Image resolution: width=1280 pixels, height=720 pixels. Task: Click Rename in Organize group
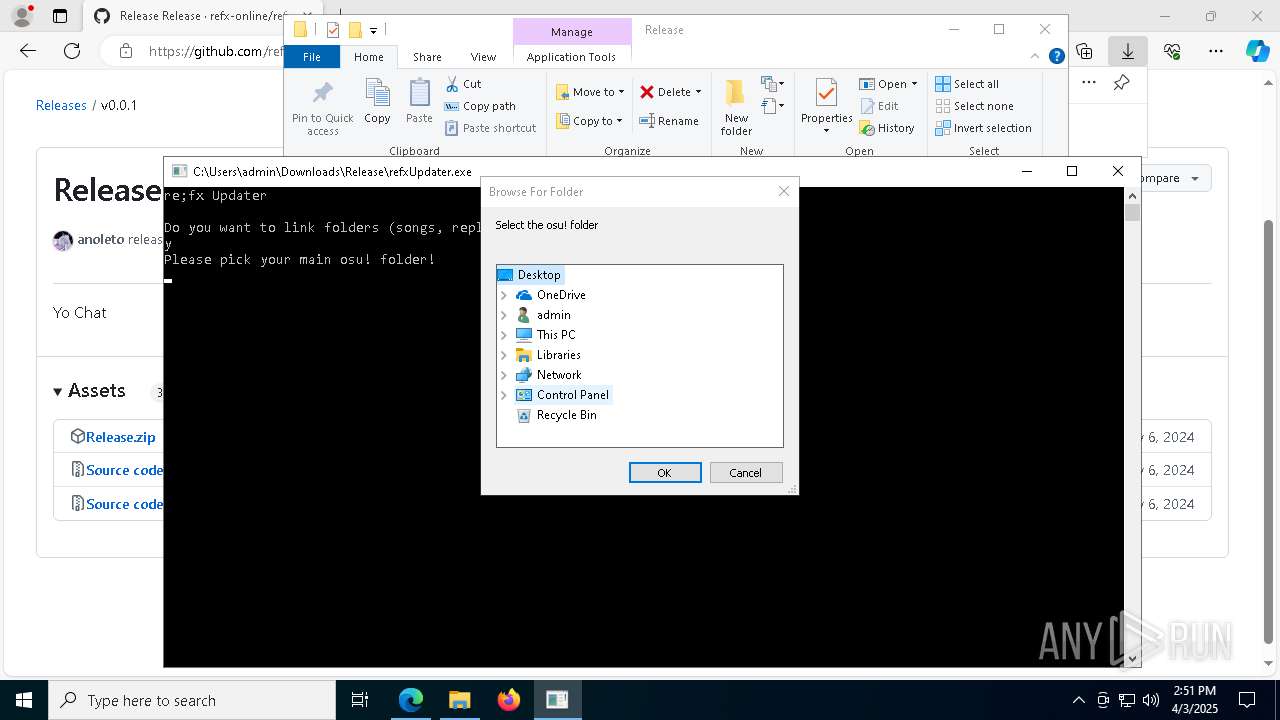click(x=669, y=121)
